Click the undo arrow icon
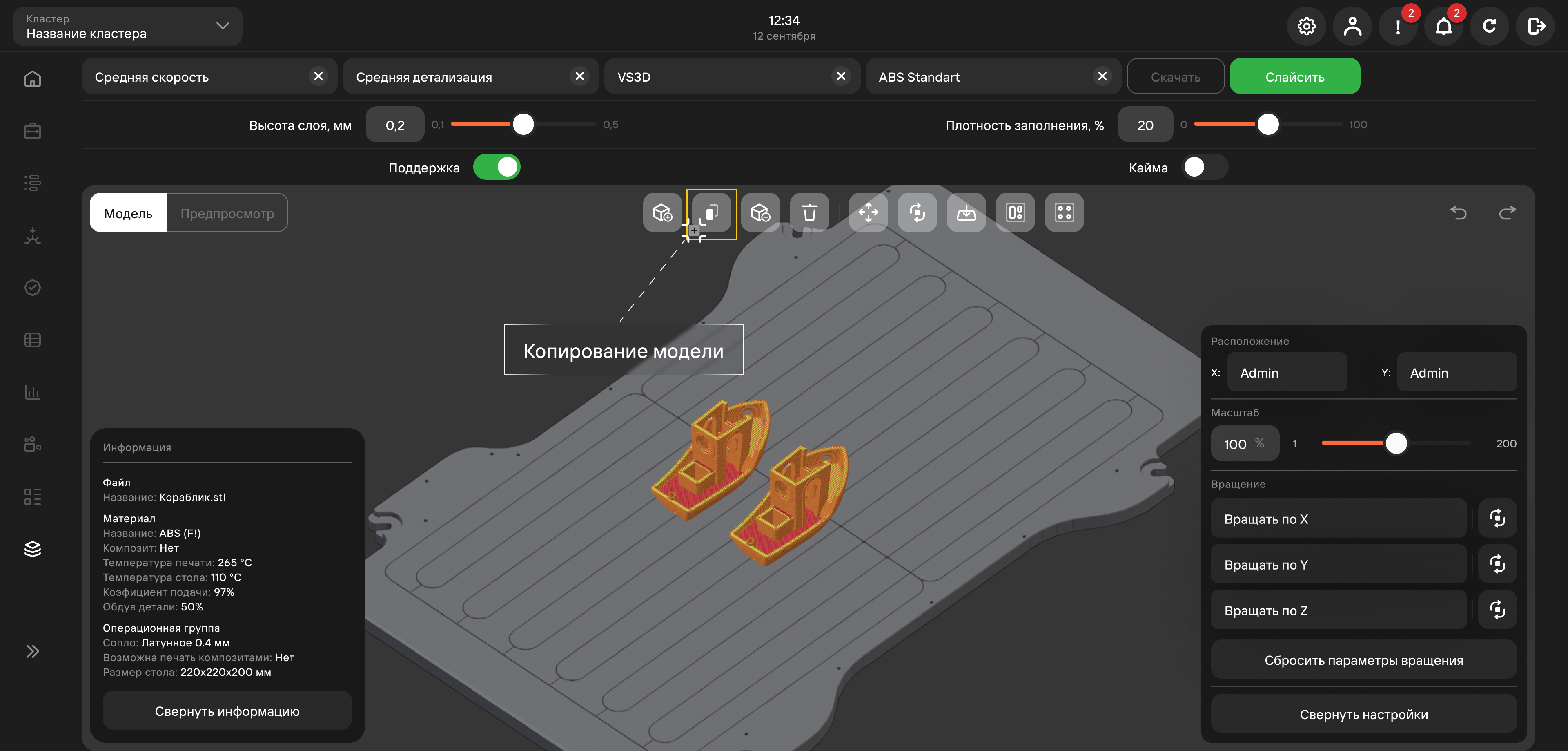Viewport: 1568px width, 751px height. (x=1459, y=212)
